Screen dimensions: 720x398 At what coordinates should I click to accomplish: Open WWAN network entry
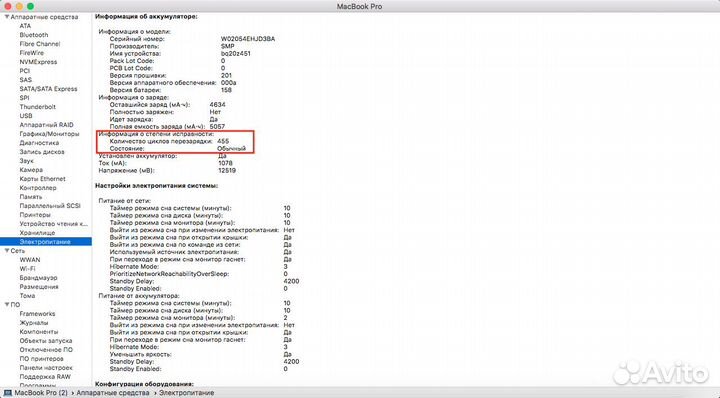click(29, 259)
